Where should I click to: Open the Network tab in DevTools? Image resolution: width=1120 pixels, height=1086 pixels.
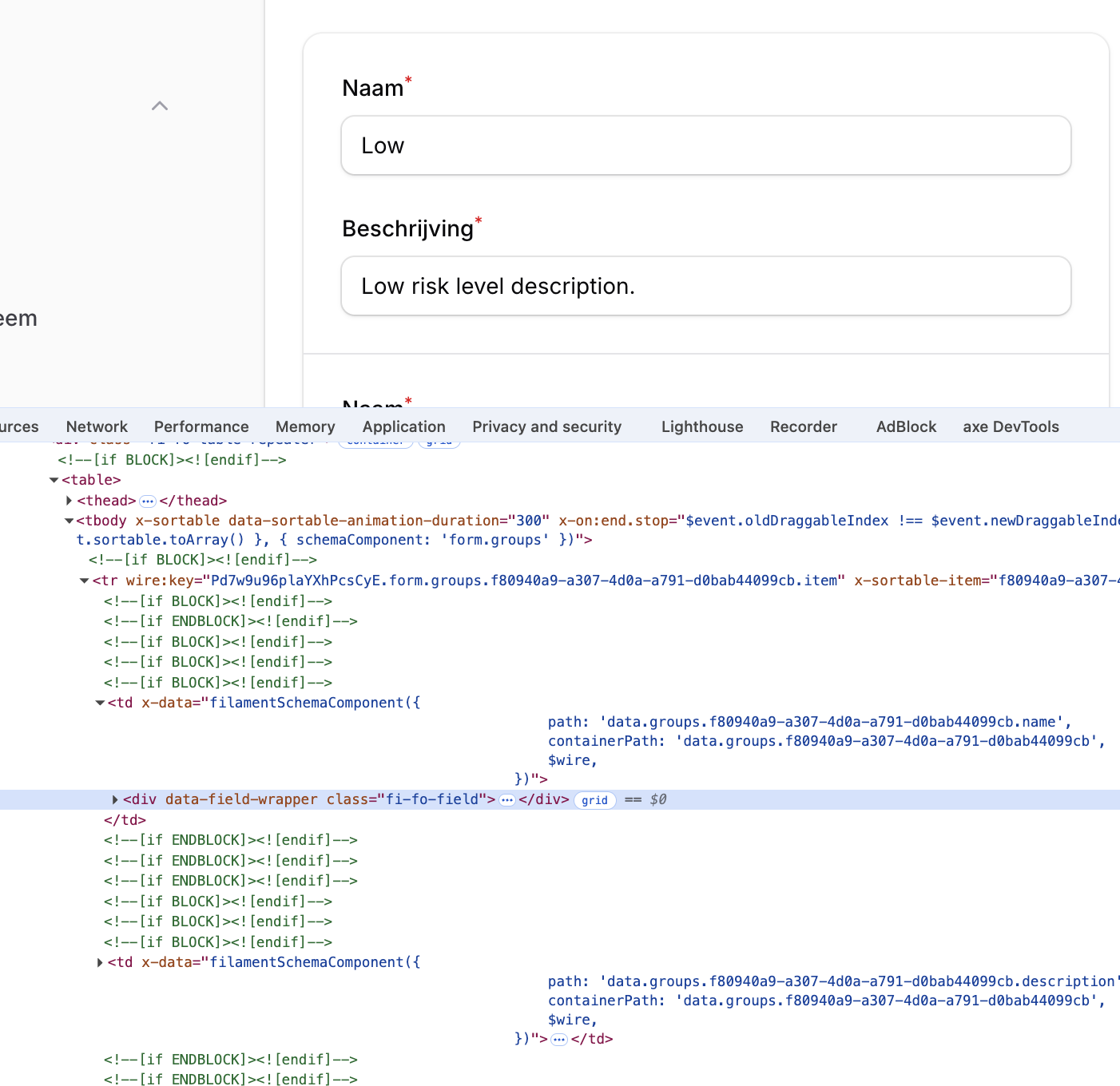tap(97, 426)
